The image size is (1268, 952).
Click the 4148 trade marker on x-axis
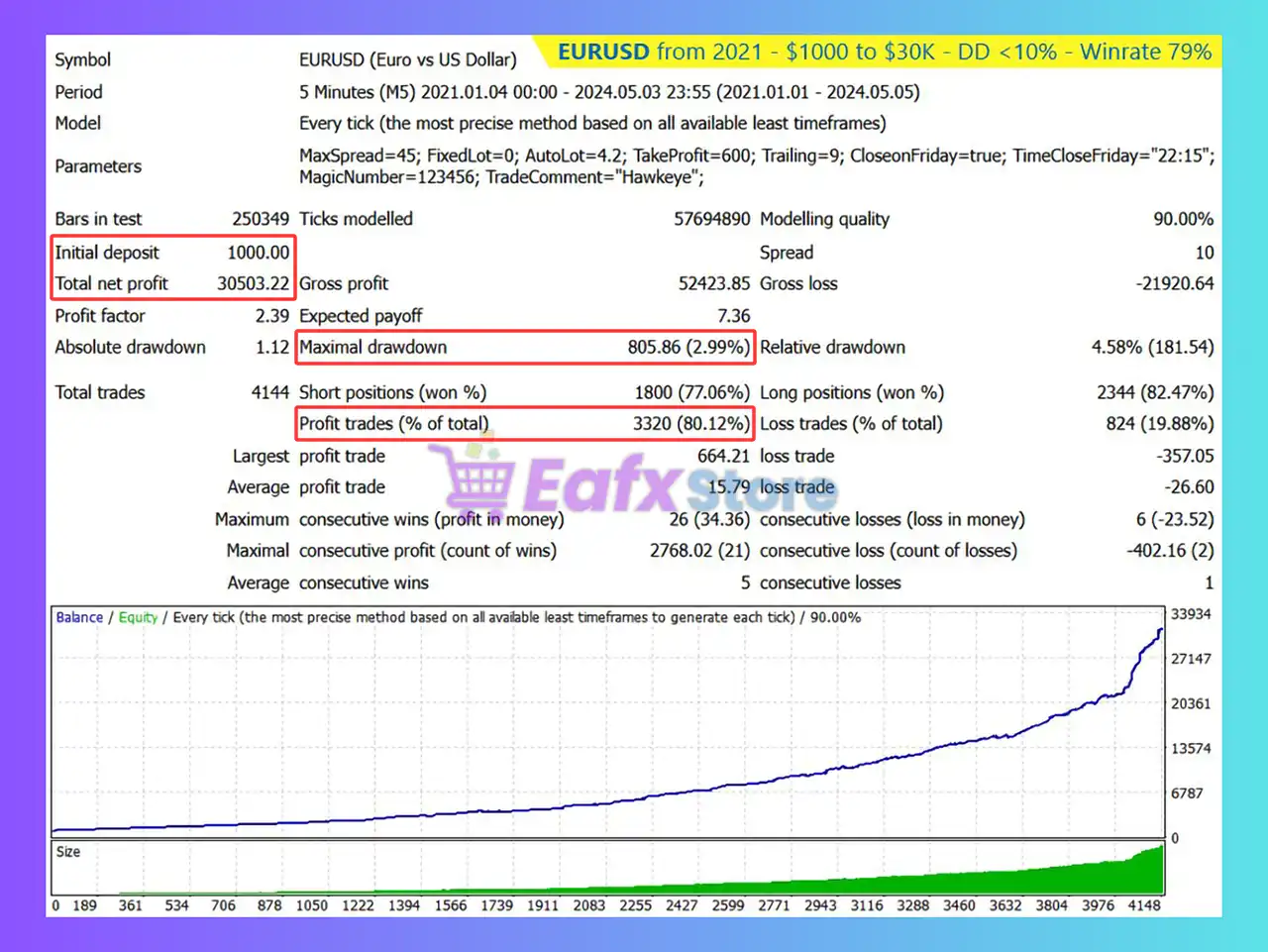[1143, 905]
